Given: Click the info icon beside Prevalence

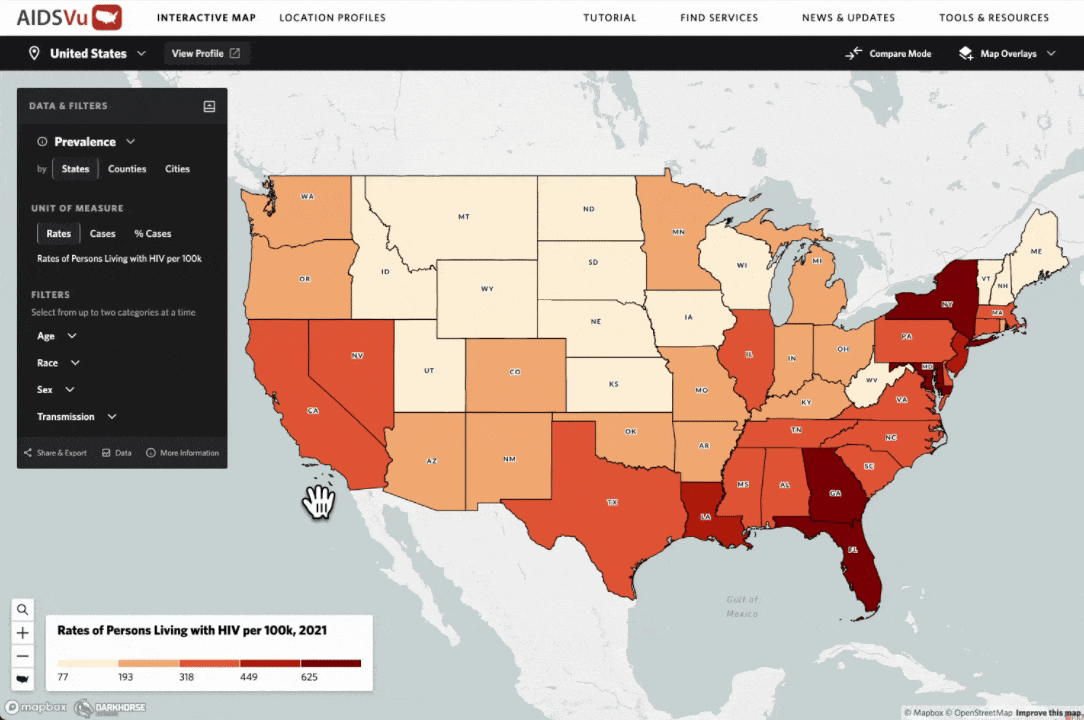Looking at the screenshot, I should pos(42,142).
